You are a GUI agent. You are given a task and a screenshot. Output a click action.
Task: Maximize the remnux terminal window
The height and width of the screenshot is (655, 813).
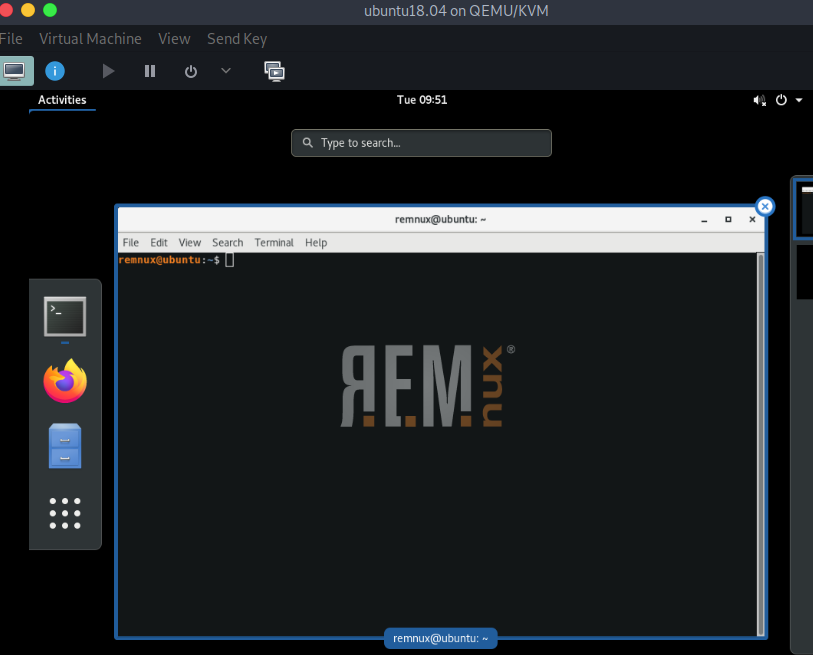click(x=728, y=220)
